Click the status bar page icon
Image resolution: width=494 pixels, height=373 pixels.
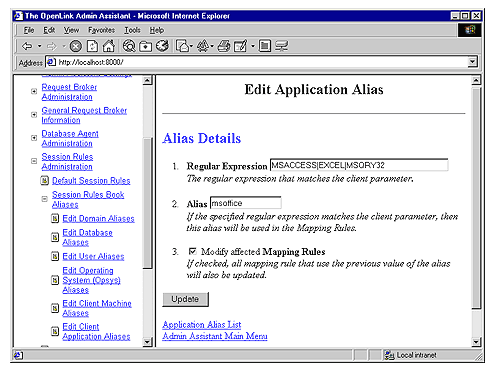[x=18, y=355]
